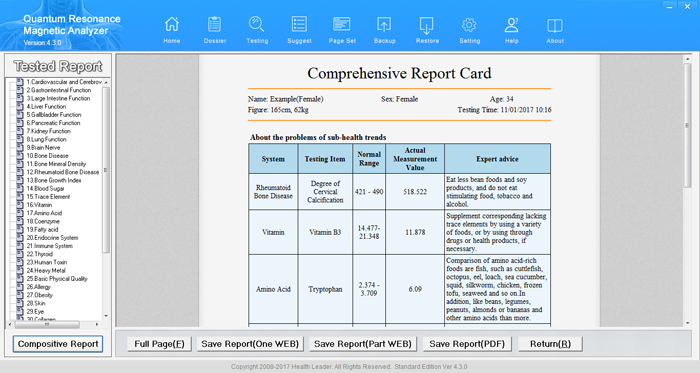Click document icon beside Kidney Function

[20, 131]
